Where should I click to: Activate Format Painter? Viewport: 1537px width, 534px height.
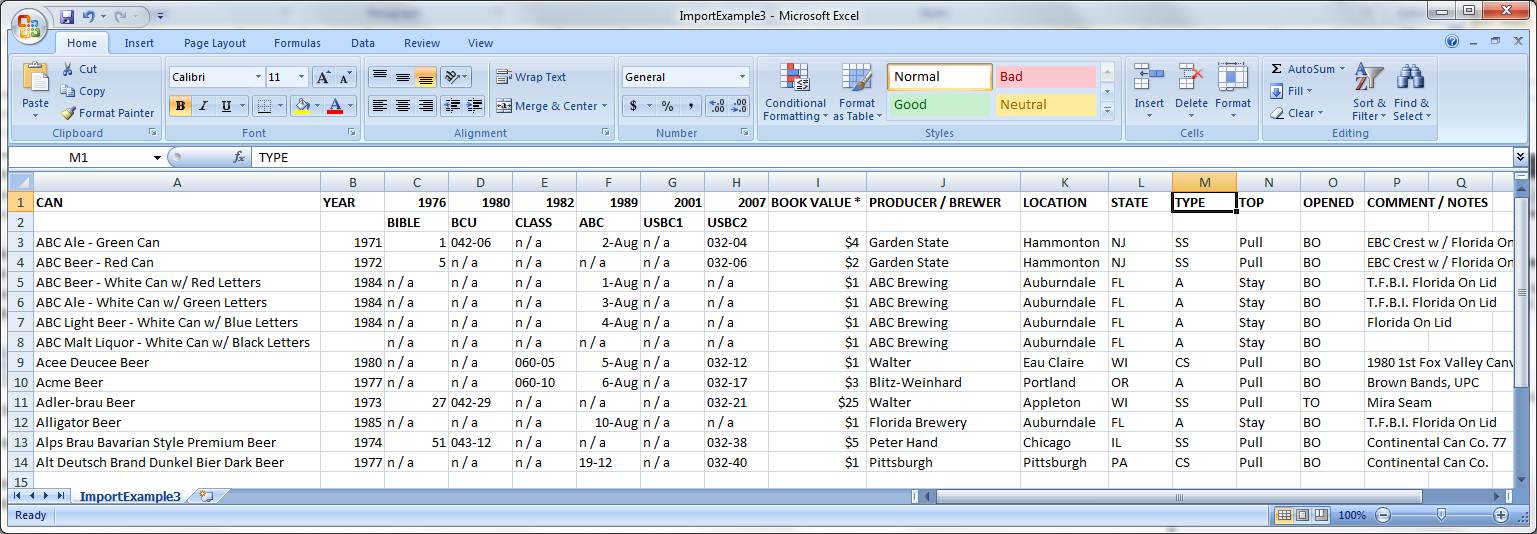(107, 113)
